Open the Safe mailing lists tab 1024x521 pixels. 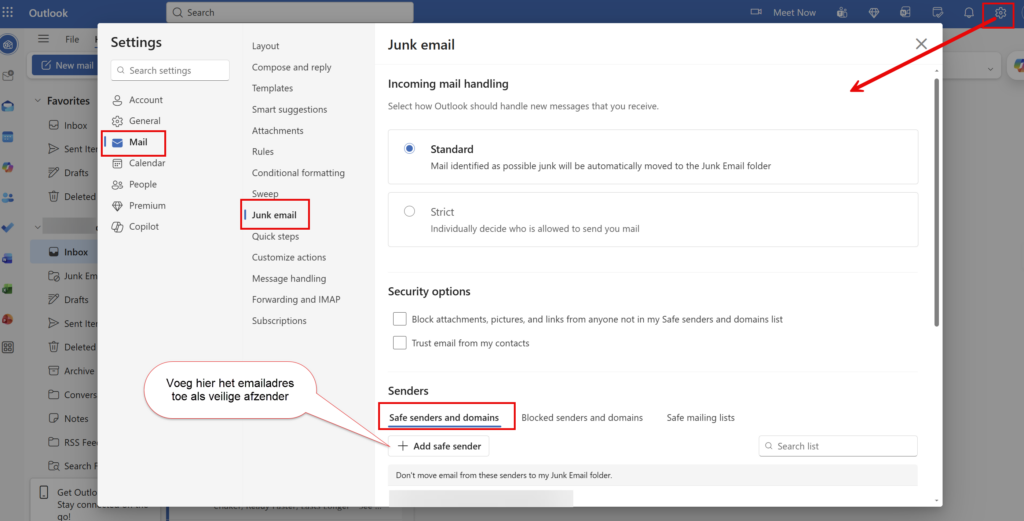coord(700,417)
